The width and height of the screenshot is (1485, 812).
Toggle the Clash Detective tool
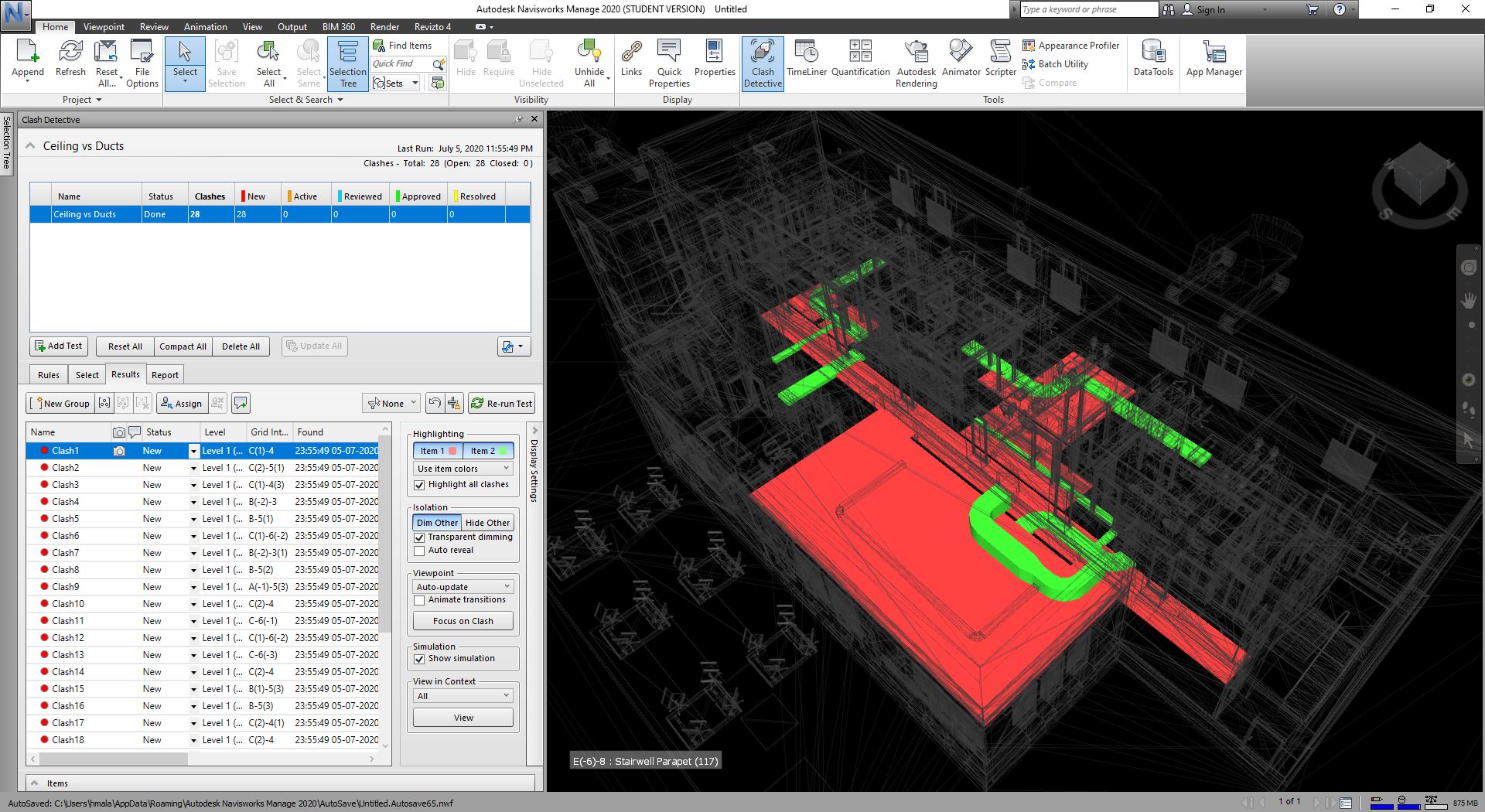tap(763, 63)
